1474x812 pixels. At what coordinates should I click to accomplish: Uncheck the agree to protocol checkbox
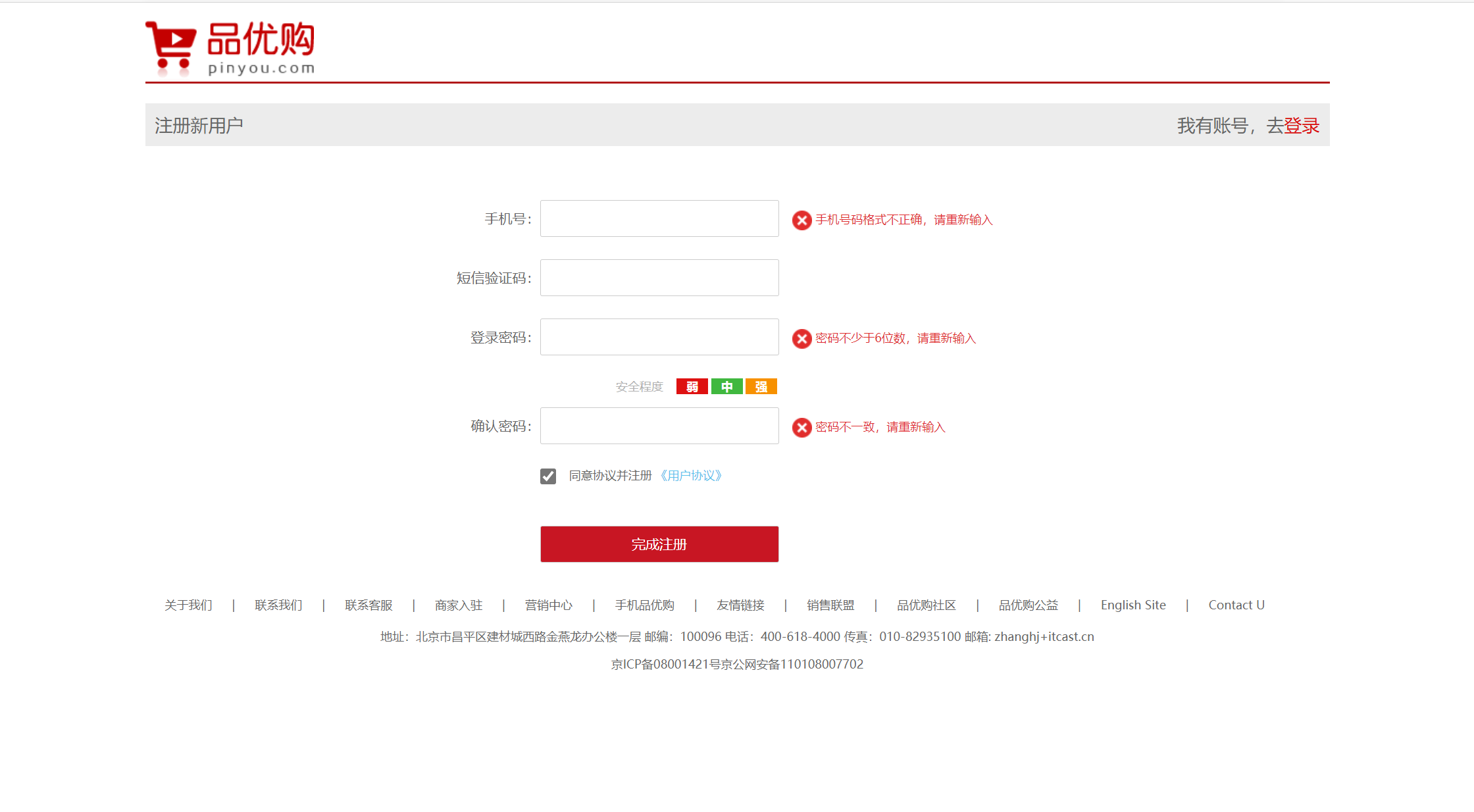[x=548, y=476]
